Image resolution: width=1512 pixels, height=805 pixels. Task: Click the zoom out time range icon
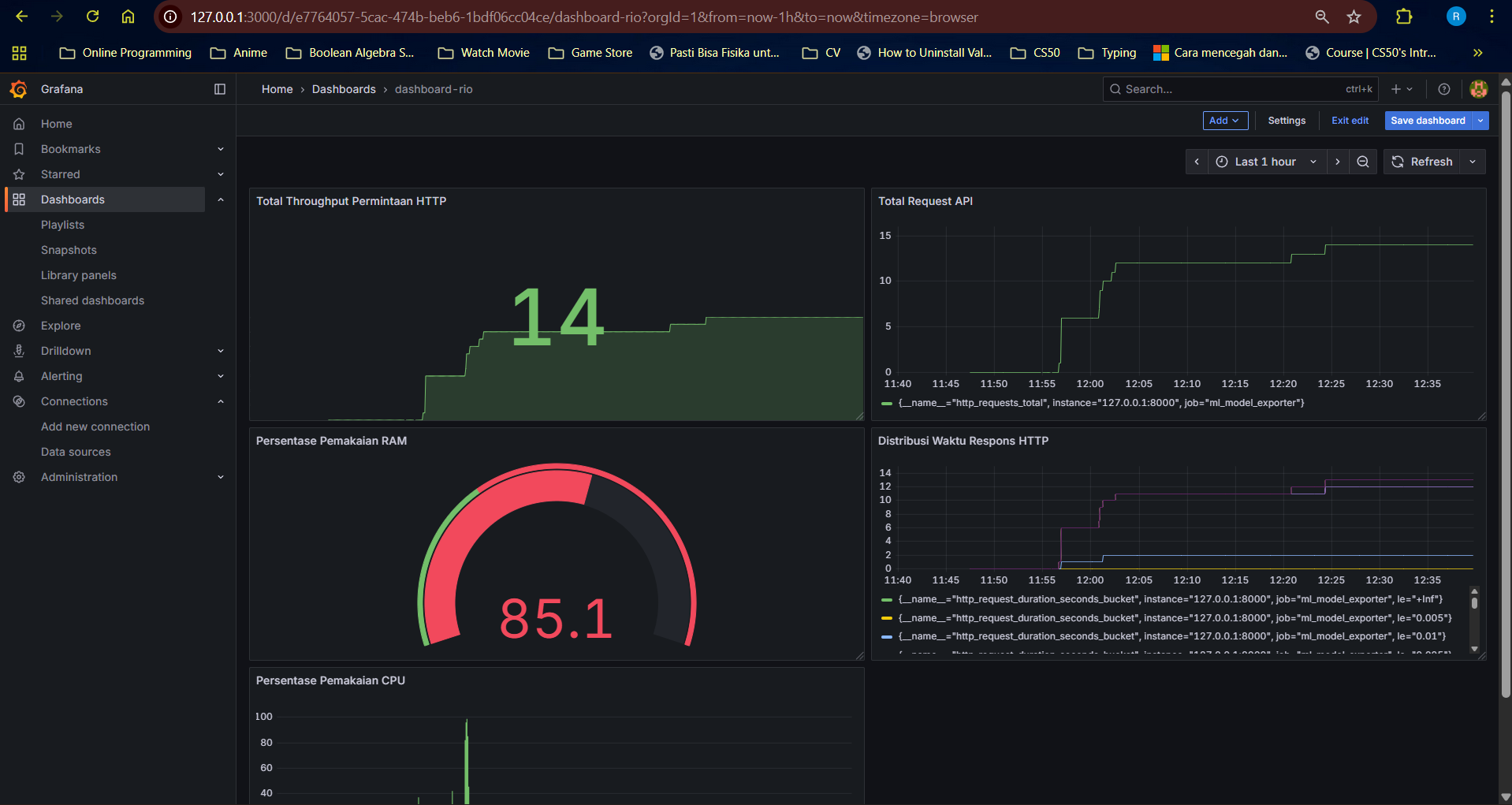pos(1362,162)
